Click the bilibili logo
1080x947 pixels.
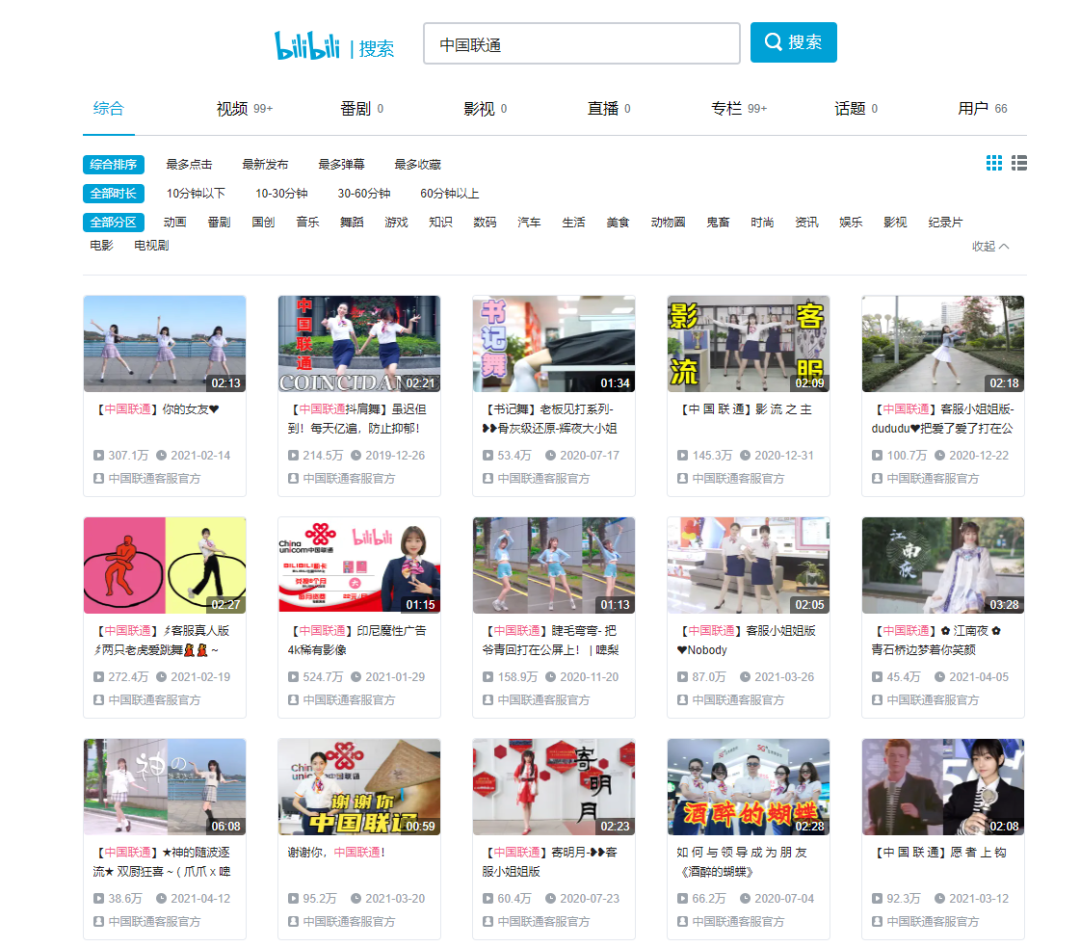coord(307,45)
